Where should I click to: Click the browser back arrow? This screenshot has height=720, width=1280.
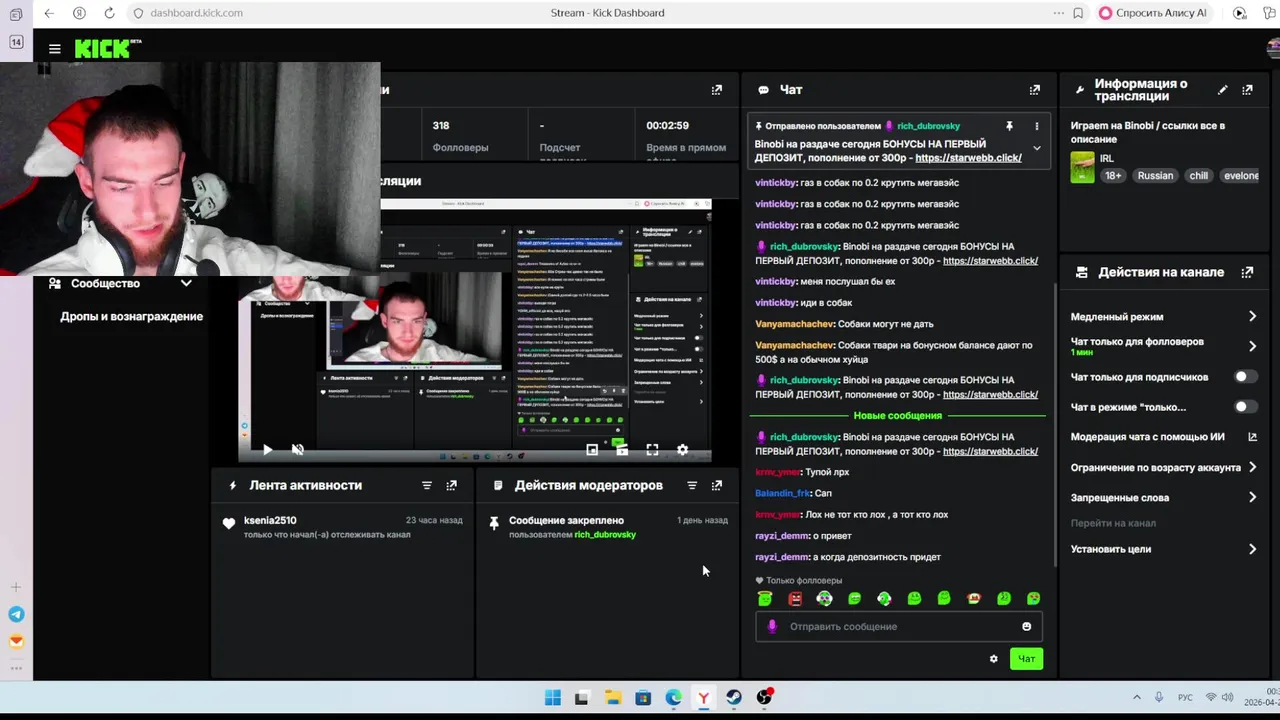coord(49,13)
